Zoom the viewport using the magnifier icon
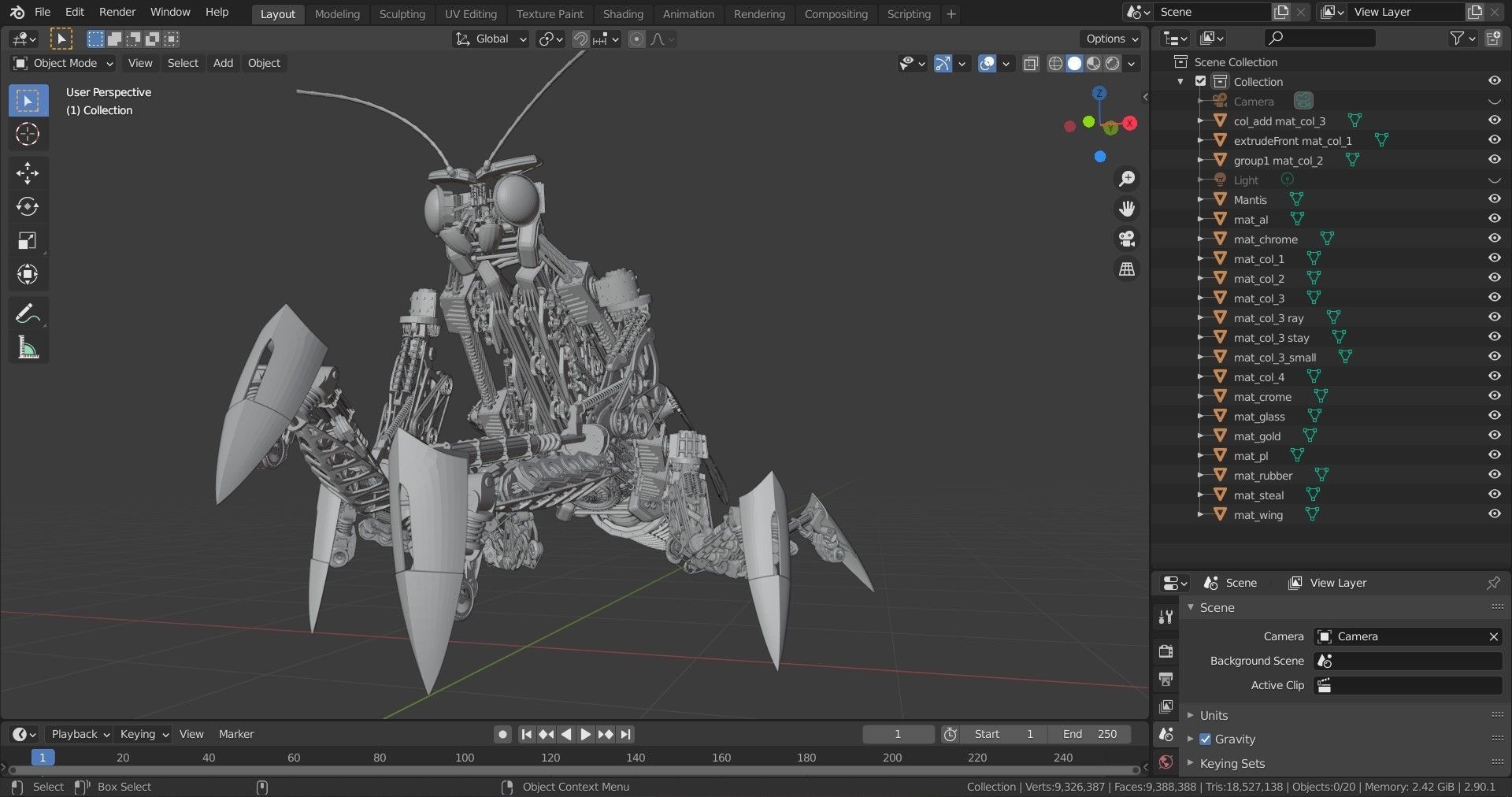The height and width of the screenshot is (797, 1512). 1126,179
